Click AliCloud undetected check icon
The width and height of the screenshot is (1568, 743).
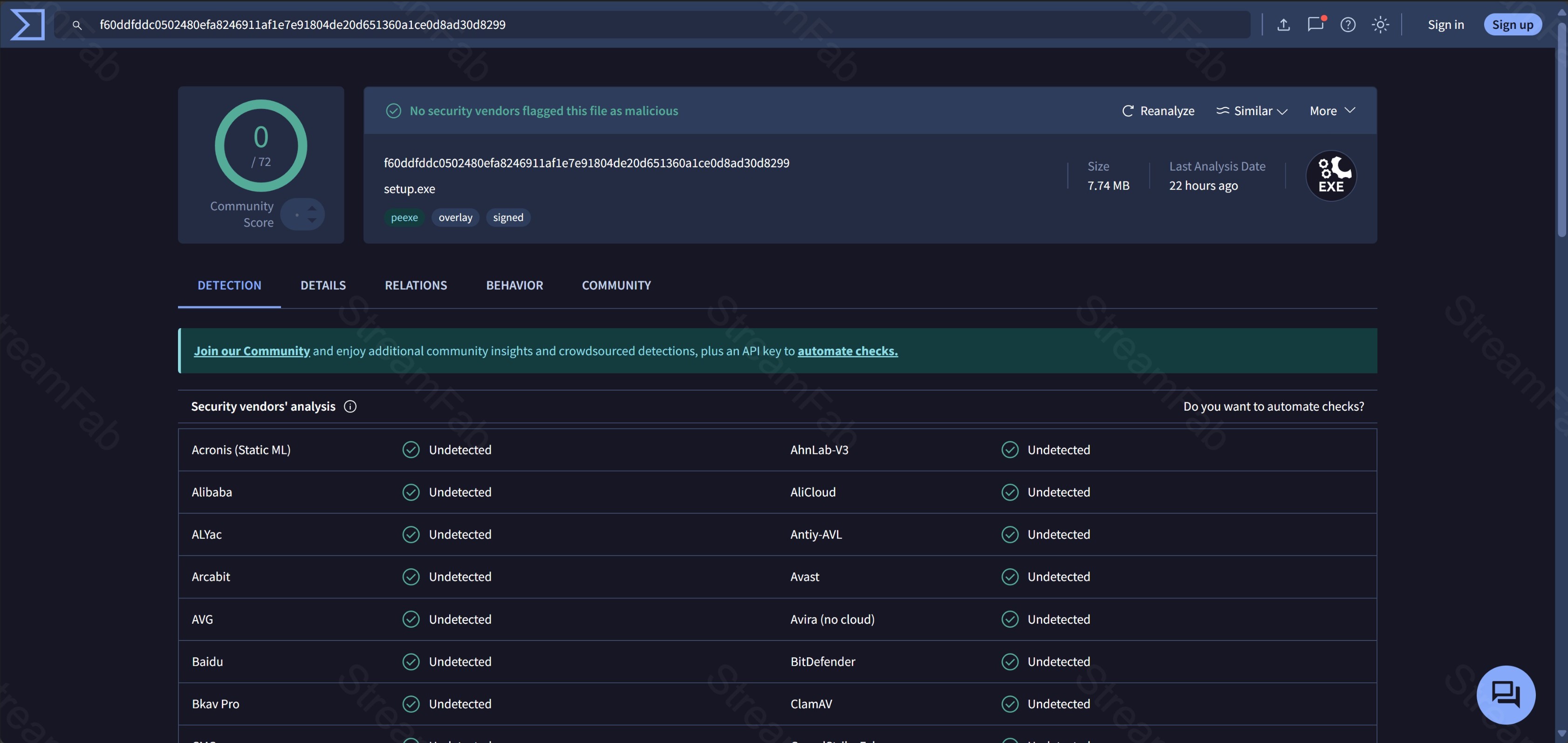click(x=1010, y=492)
